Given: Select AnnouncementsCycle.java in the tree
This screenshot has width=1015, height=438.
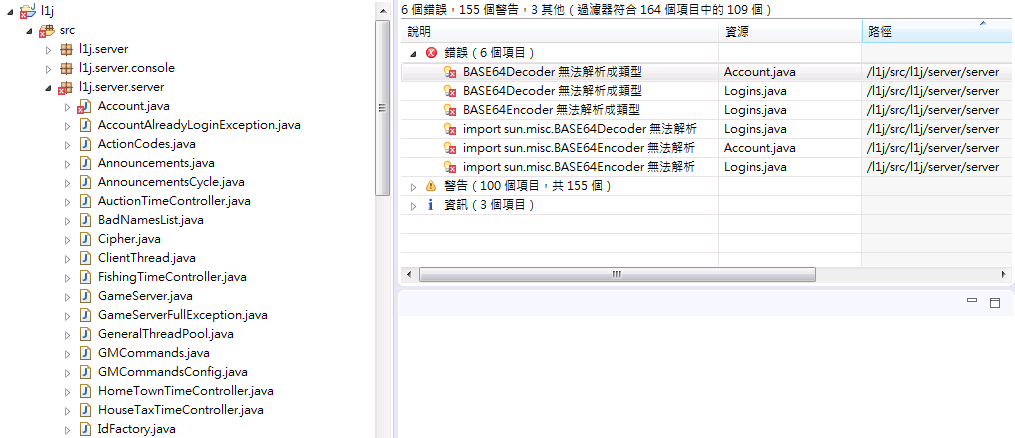Looking at the screenshot, I should coord(171,182).
